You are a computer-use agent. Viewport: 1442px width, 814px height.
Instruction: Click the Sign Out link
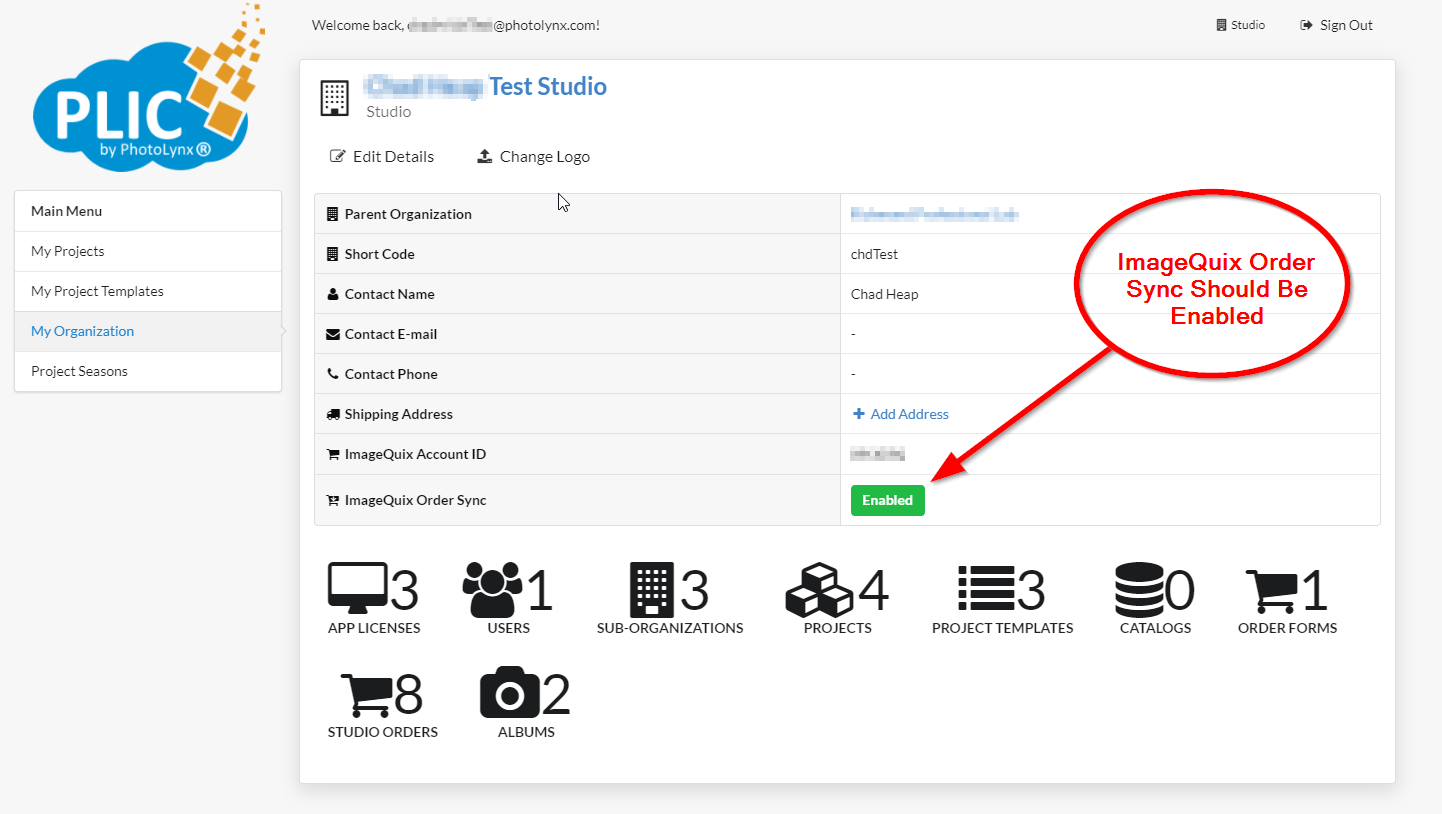pyautogui.click(x=1337, y=25)
